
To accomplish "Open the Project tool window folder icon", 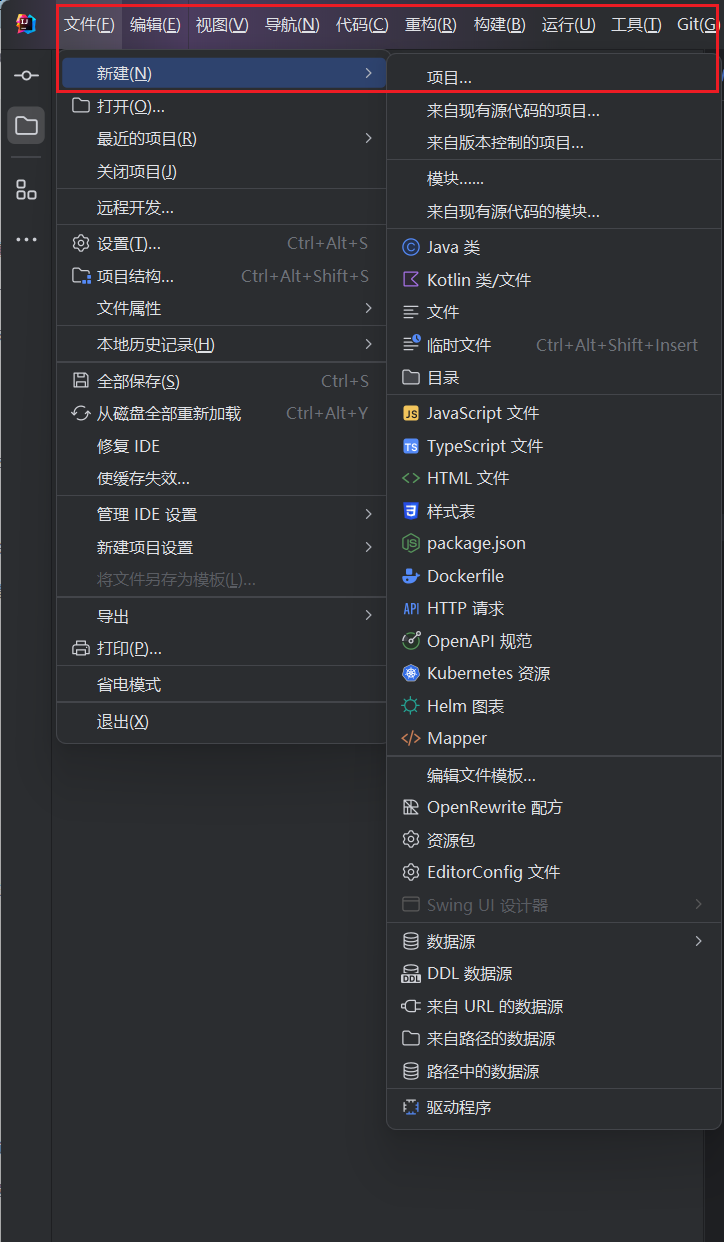I will [25, 125].
